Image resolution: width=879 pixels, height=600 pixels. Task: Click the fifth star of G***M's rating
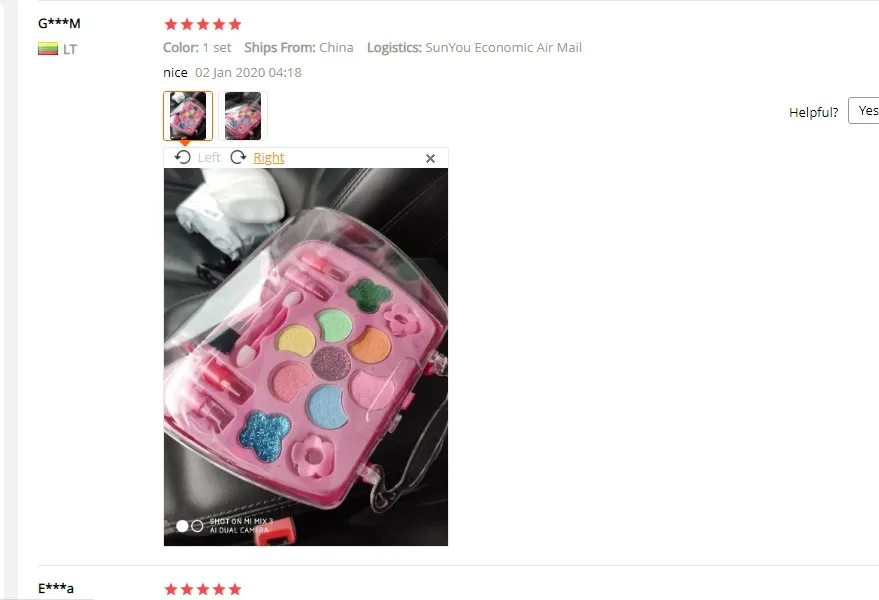[235, 24]
